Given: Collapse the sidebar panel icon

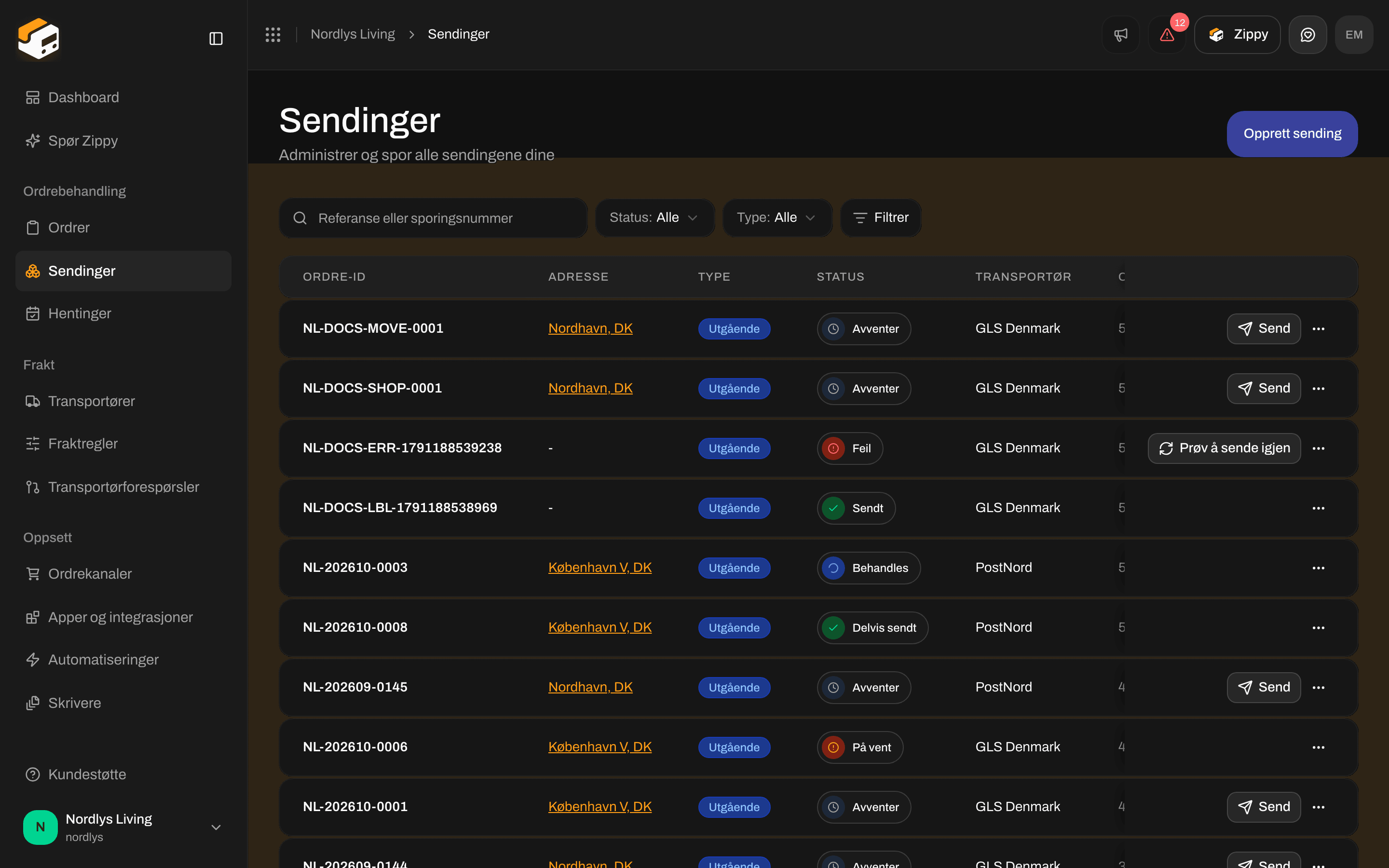Looking at the screenshot, I should (x=216, y=39).
